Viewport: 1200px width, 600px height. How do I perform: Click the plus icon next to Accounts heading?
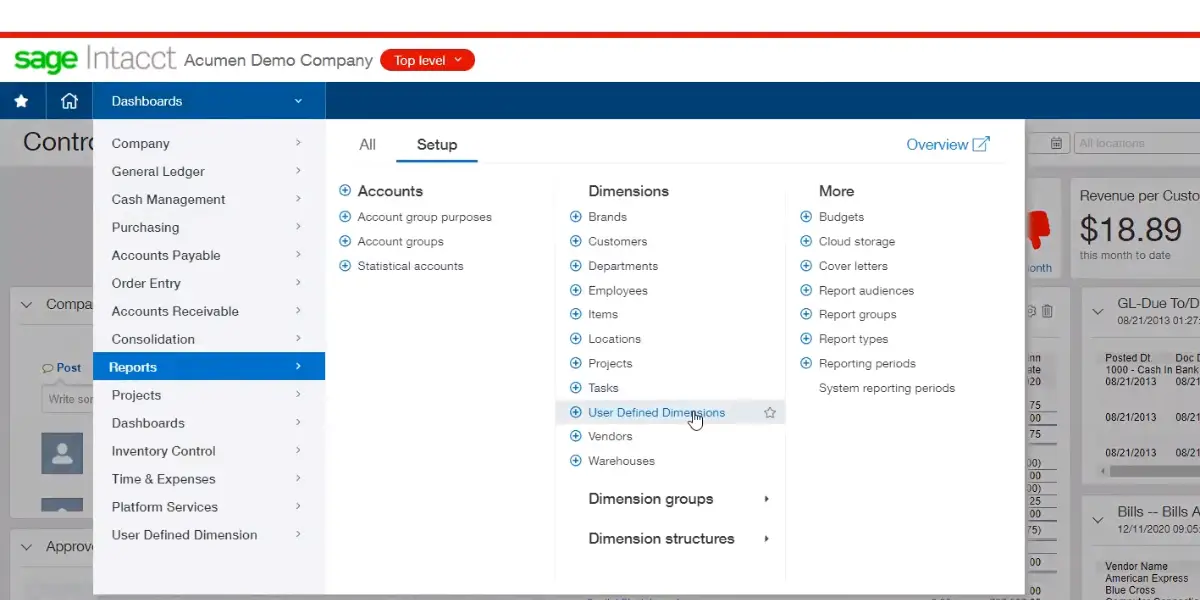tap(345, 191)
